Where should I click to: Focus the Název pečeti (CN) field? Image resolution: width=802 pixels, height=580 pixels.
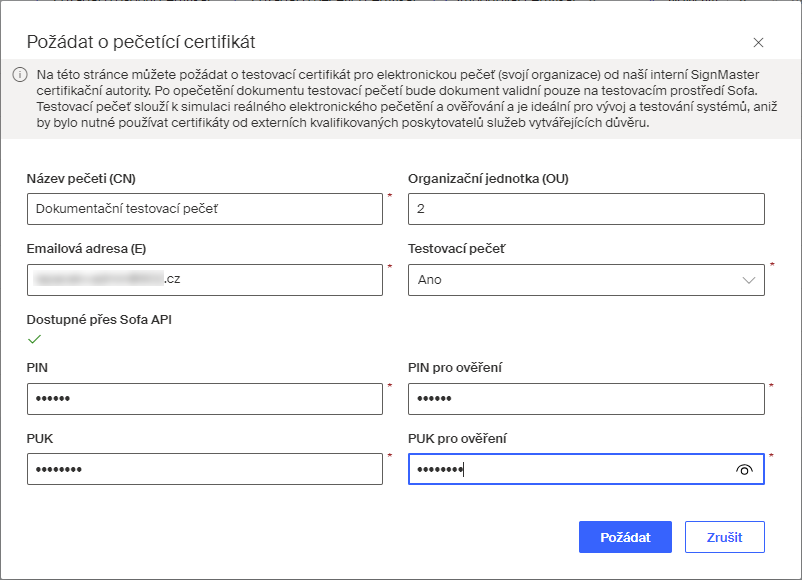tap(205, 209)
